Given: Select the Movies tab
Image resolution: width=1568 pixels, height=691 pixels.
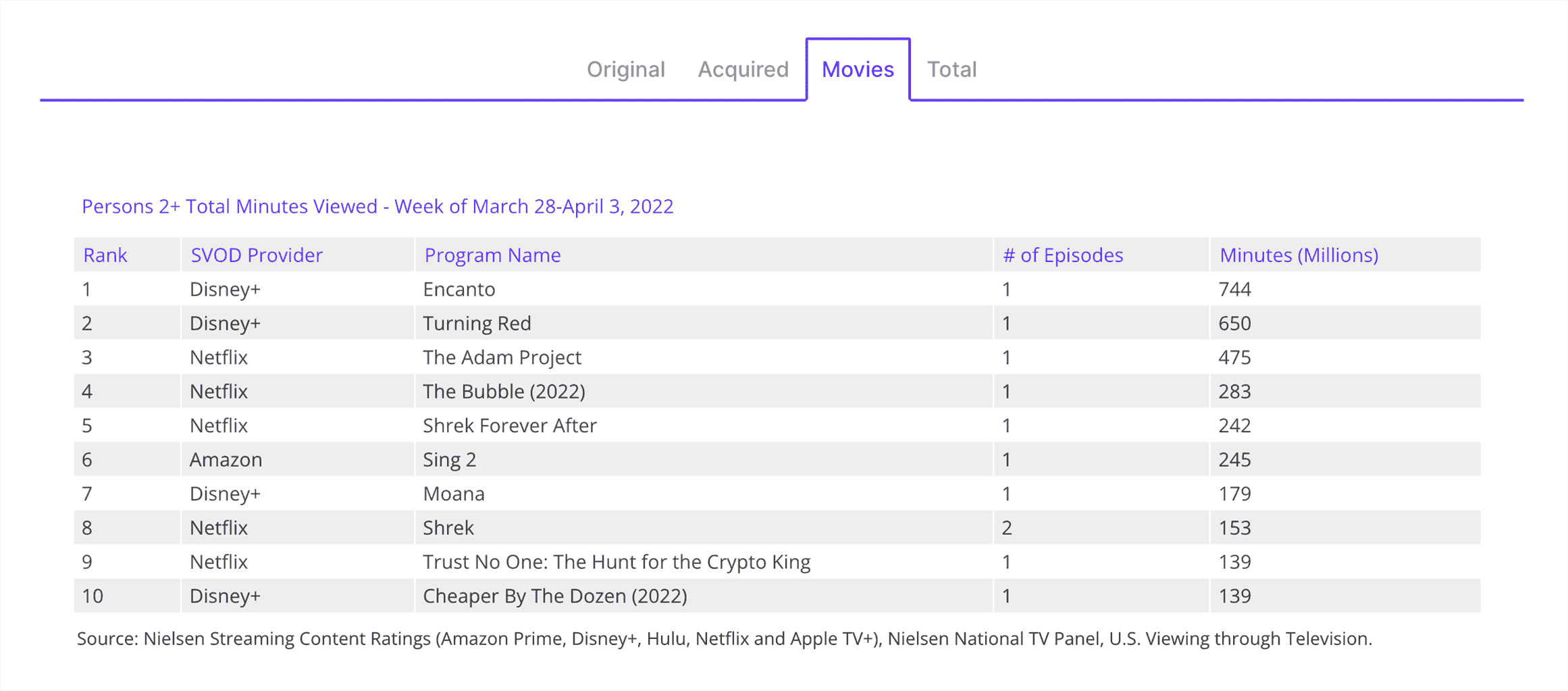Looking at the screenshot, I should [858, 70].
